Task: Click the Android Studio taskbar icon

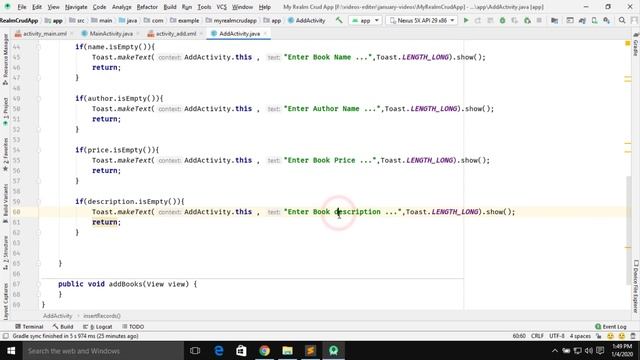Action: coord(333,351)
